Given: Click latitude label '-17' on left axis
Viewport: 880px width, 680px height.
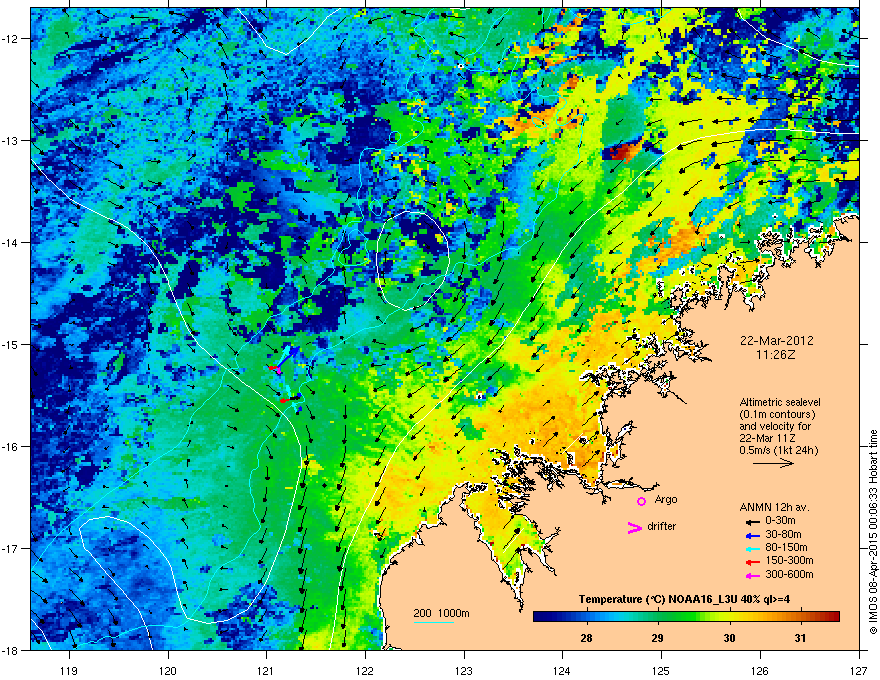Looking at the screenshot, I should (x=11, y=548).
